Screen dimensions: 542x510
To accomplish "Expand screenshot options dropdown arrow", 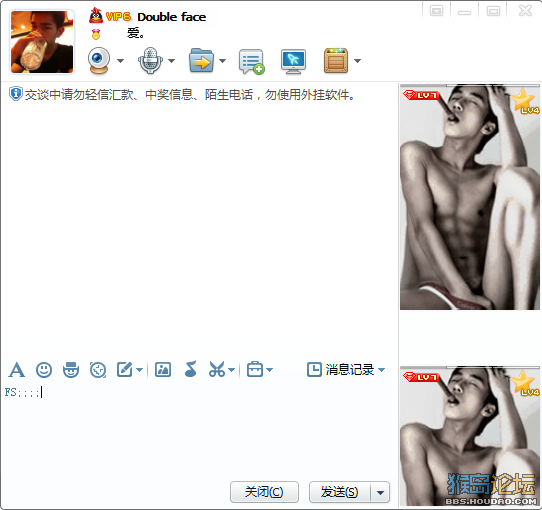I will coord(232,370).
